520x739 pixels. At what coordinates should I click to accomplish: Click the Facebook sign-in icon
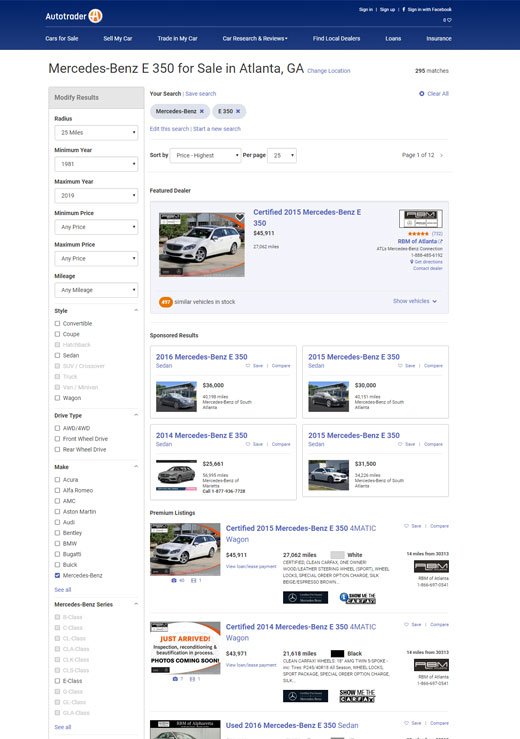[x=404, y=9]
